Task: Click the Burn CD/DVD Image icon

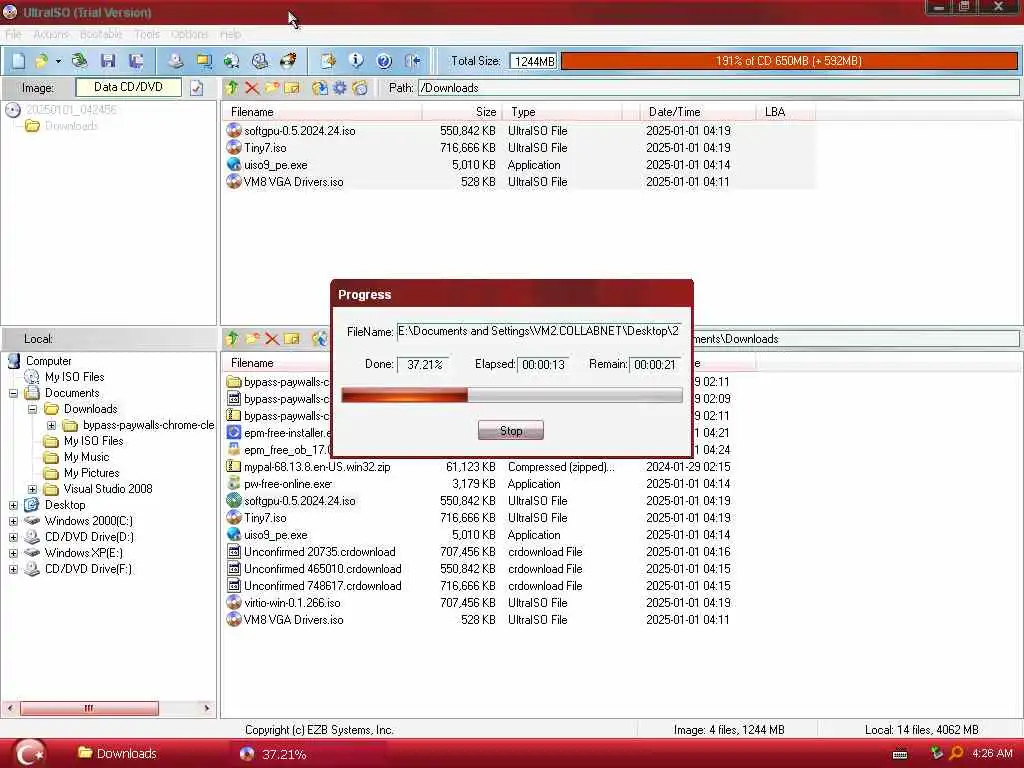Action: point(288,61)
